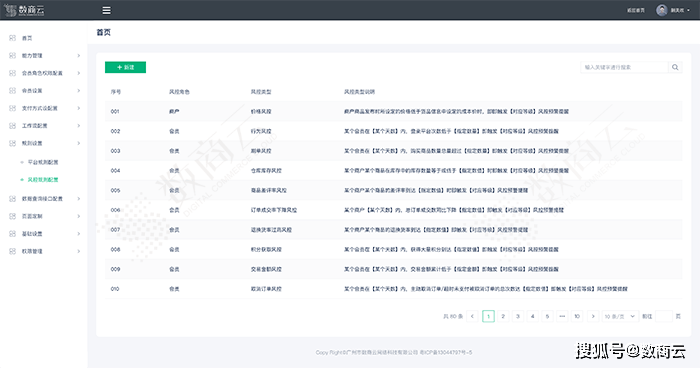
Task: Click 行为风控 in row 002
Action: click(261, 131)
